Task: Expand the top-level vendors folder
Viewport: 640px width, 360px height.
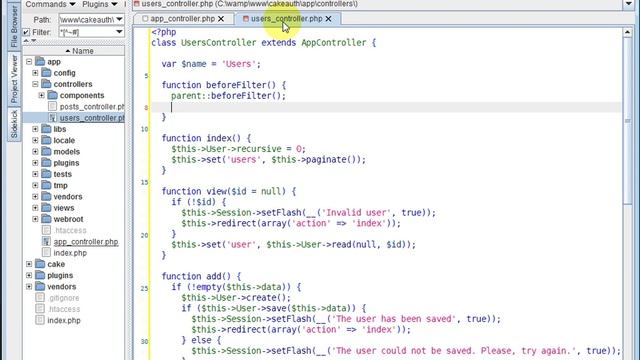Action: click(x=29, y=287)
